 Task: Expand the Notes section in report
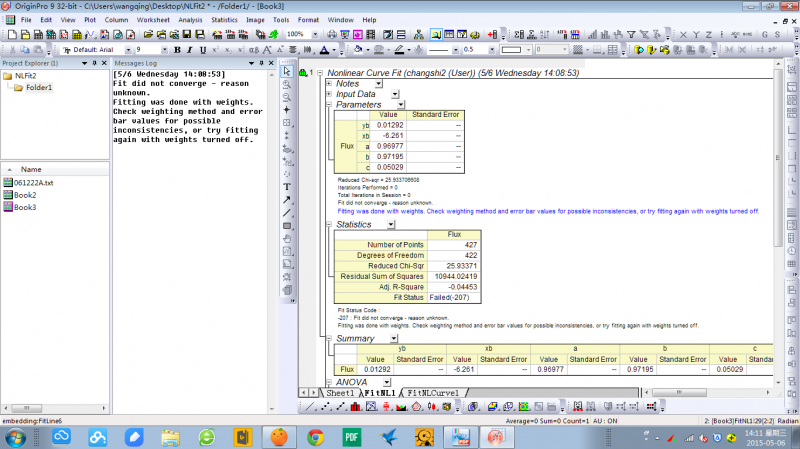click(x=330, y=84)
